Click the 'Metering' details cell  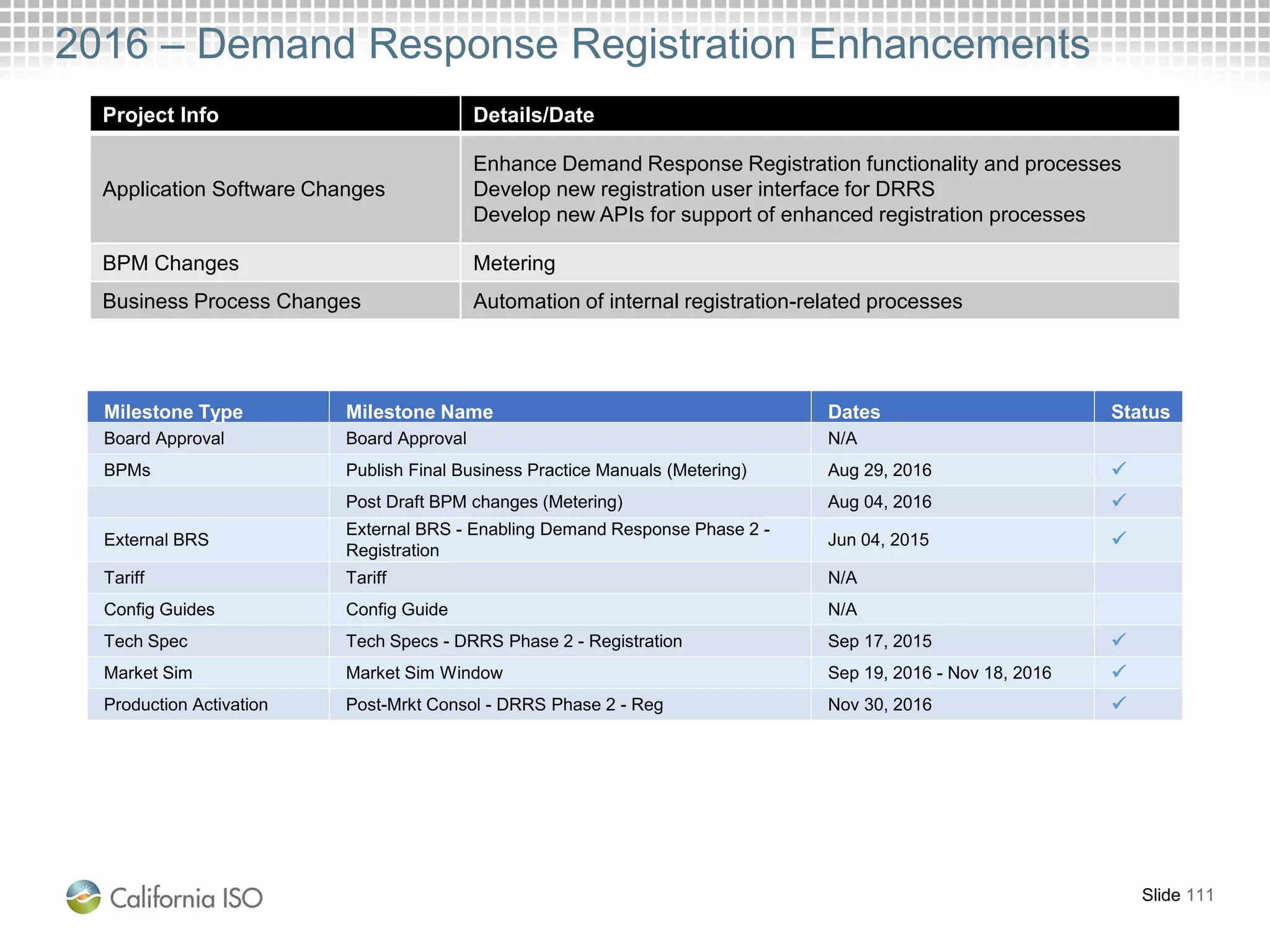coord(820,263)
